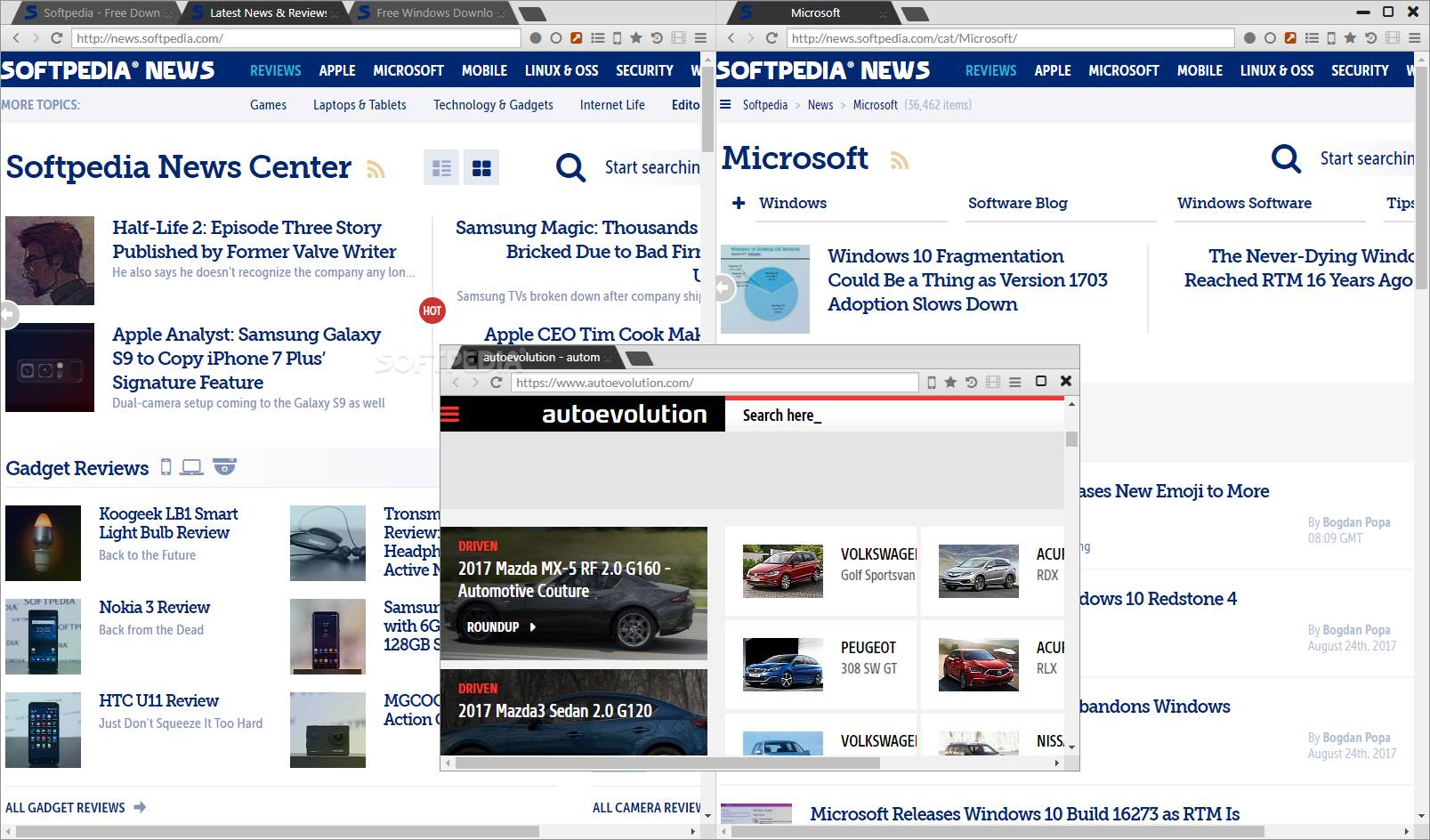Image resolution: width=1430 pixels, height=840 pixels.
Task: Open 2017 Mazda MX-5 RF ROUNDUP link
Action: [501, 626]
